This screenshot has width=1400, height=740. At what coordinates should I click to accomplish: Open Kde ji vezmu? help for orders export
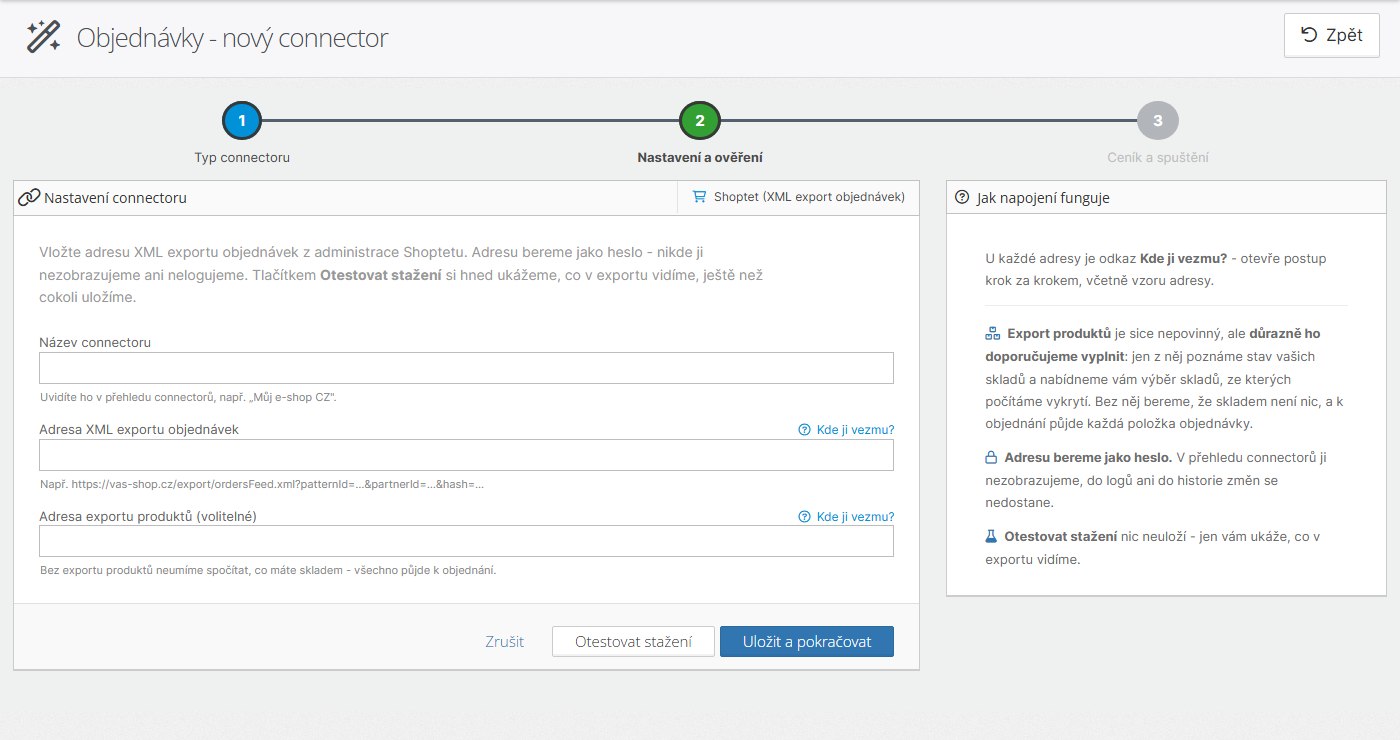point(846,430)
